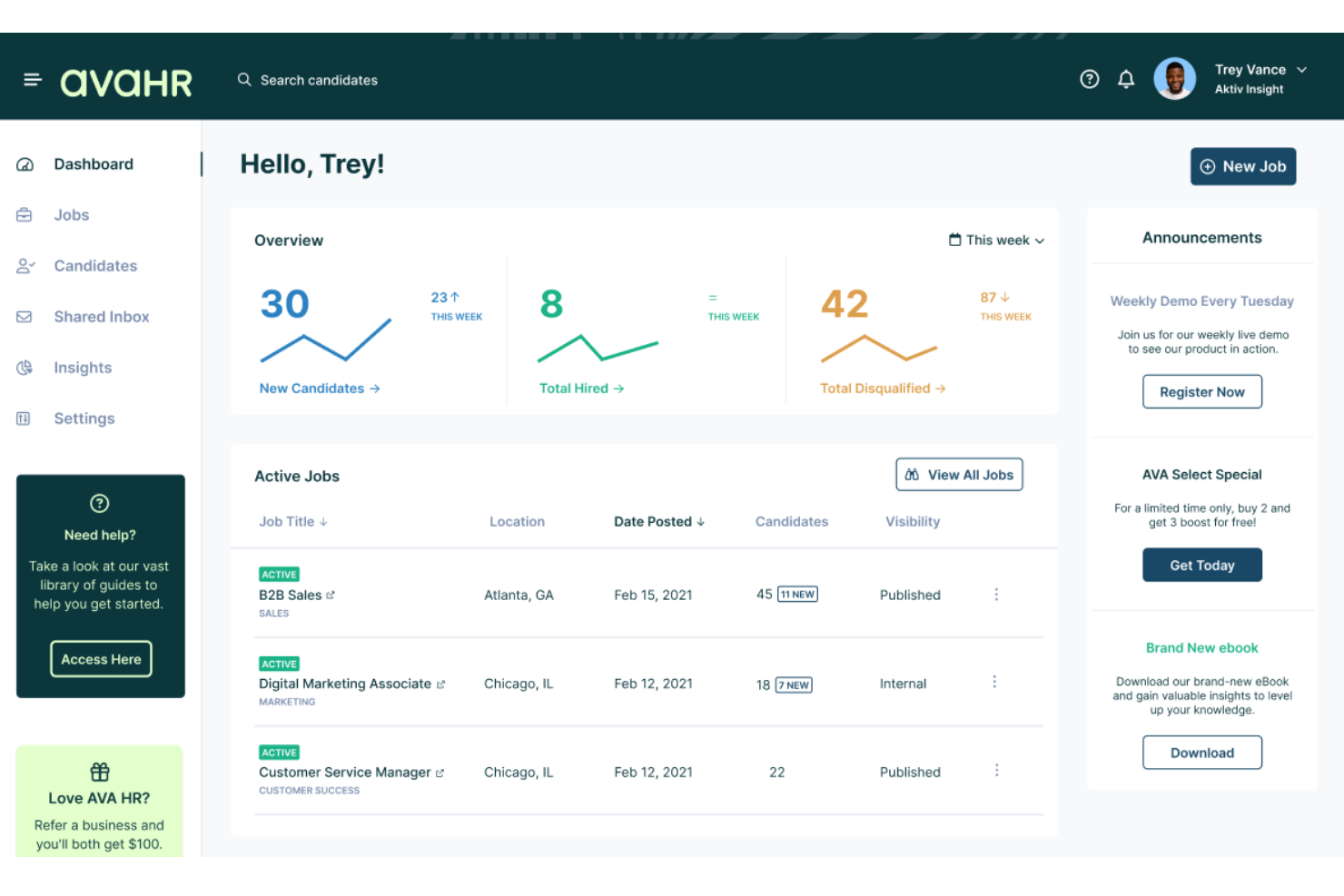The width and height of the screenshot is (1344, 896).
Task: Open the hamburger navigation menu
Action: pos(33,79)
